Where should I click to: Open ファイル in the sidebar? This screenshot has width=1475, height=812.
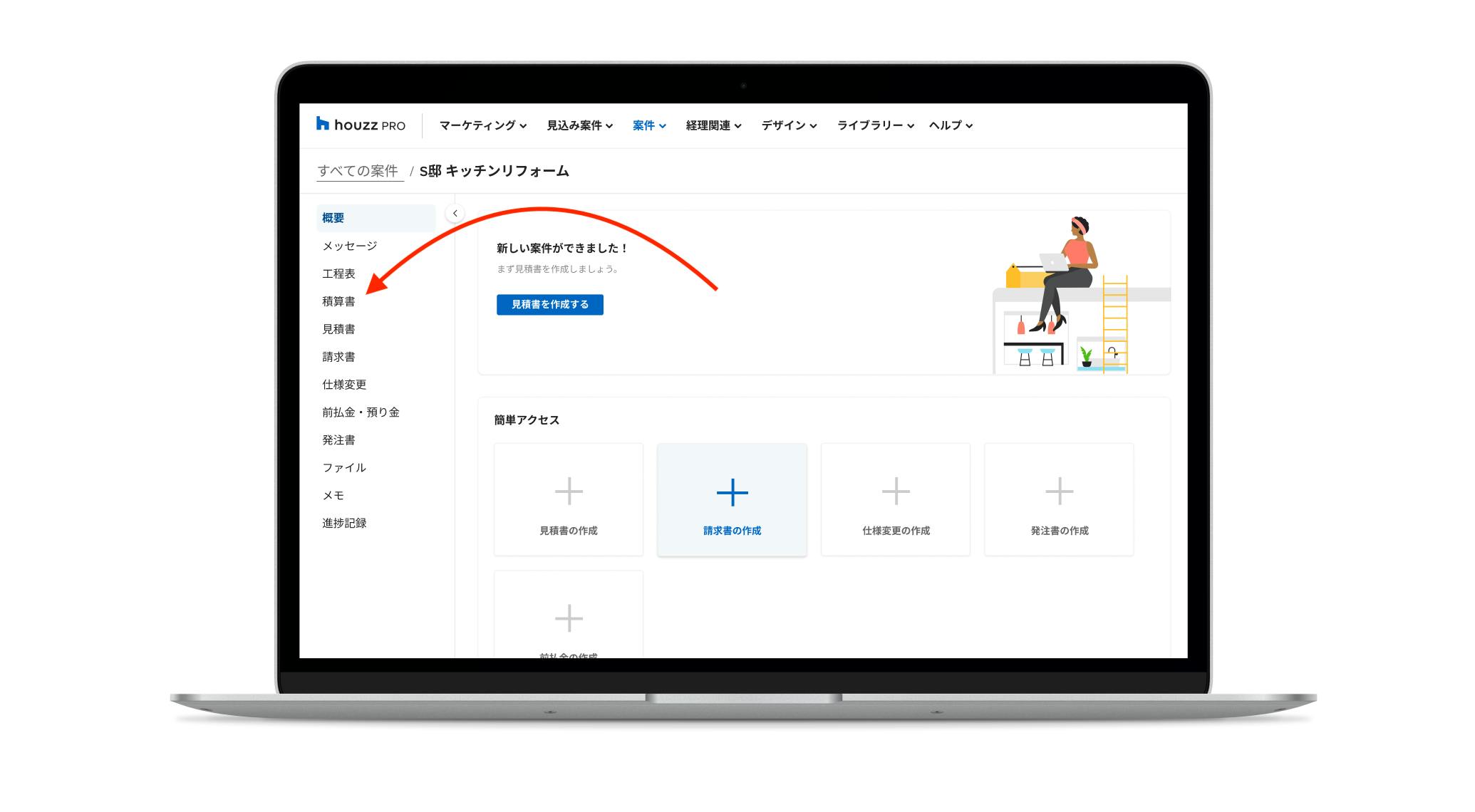(x=344, y=468)
